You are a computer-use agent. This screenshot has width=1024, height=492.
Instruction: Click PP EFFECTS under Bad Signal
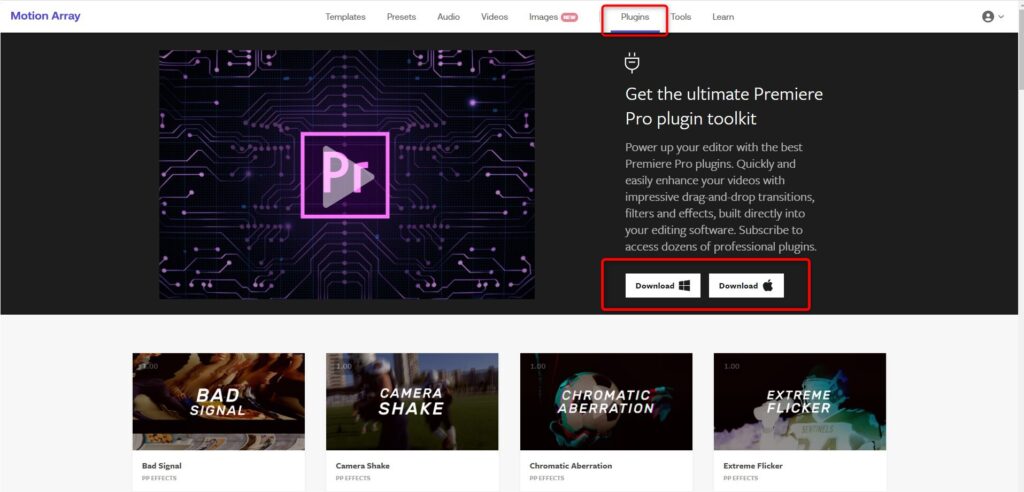tap(159, 478)
